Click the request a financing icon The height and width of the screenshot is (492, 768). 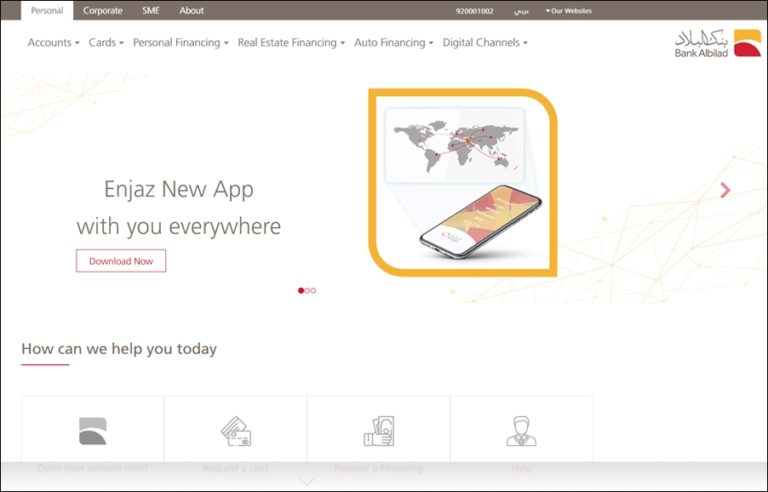pyautogui.click(x=379, y=431)
